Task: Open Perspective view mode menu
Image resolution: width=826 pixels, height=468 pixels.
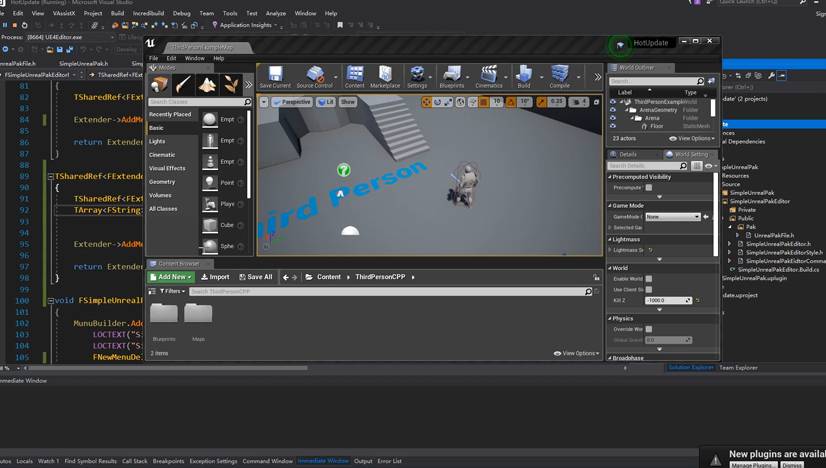Action: 292,102
